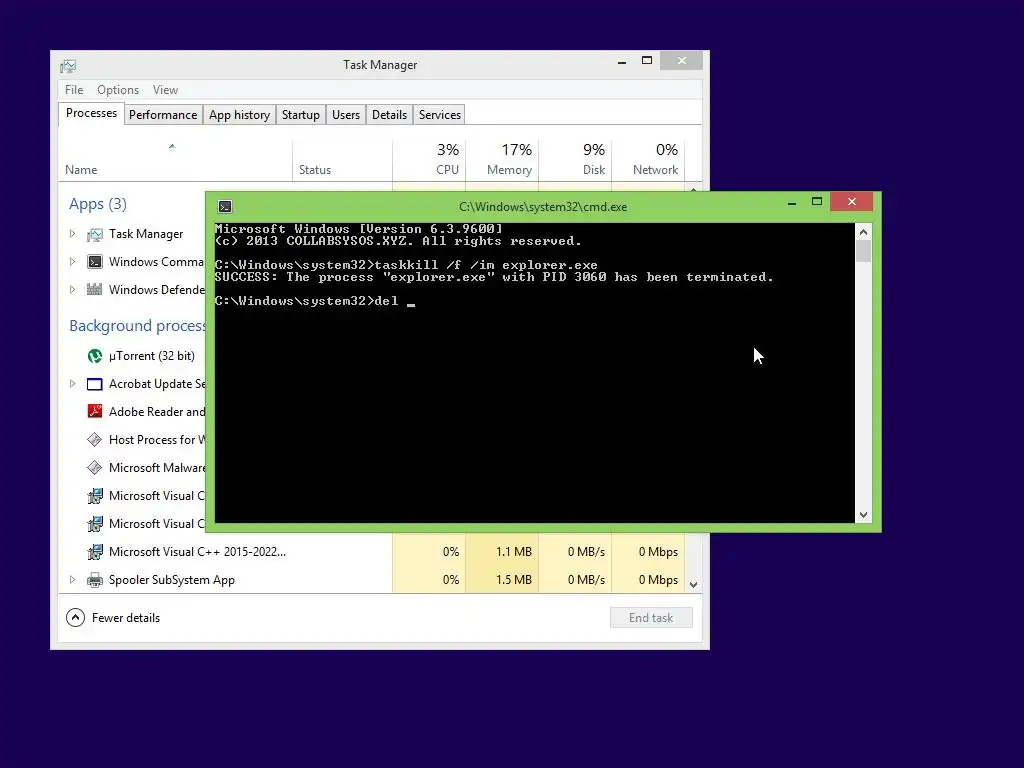Sort by the CPU column header
The image size is (1024, 768).
pos(429,161)
